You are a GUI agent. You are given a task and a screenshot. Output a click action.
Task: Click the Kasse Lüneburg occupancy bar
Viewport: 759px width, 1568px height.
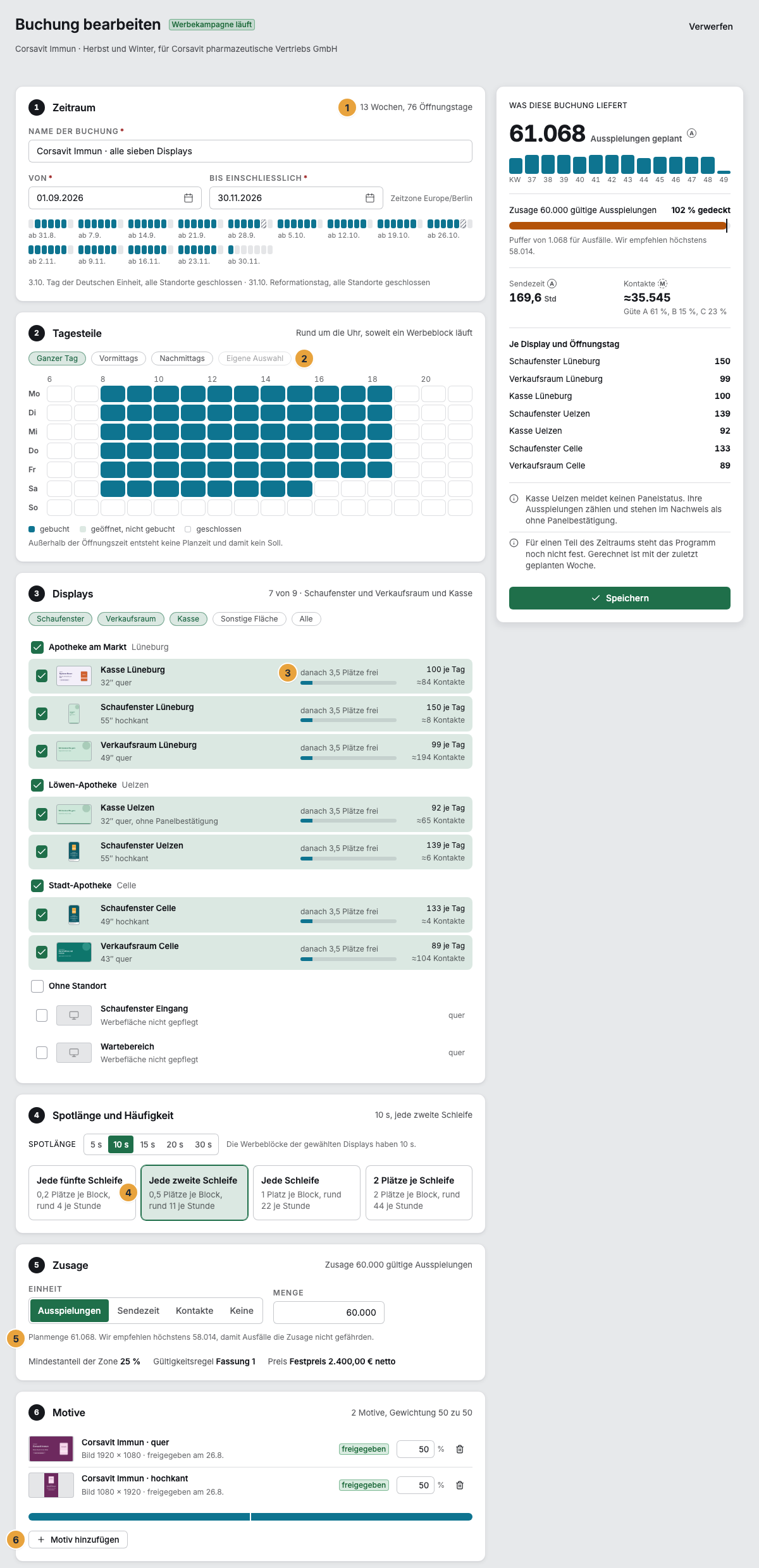coord(349,683)
